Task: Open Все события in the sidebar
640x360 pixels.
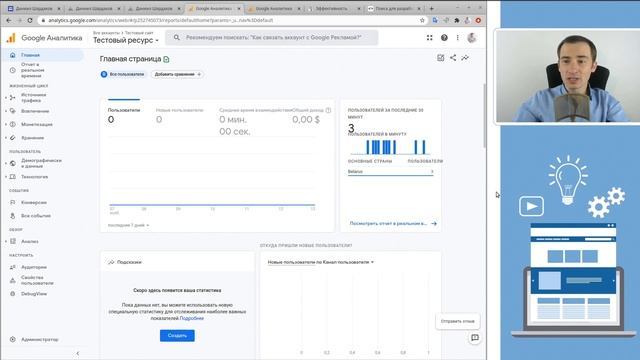Action: (x=36, y=216)
